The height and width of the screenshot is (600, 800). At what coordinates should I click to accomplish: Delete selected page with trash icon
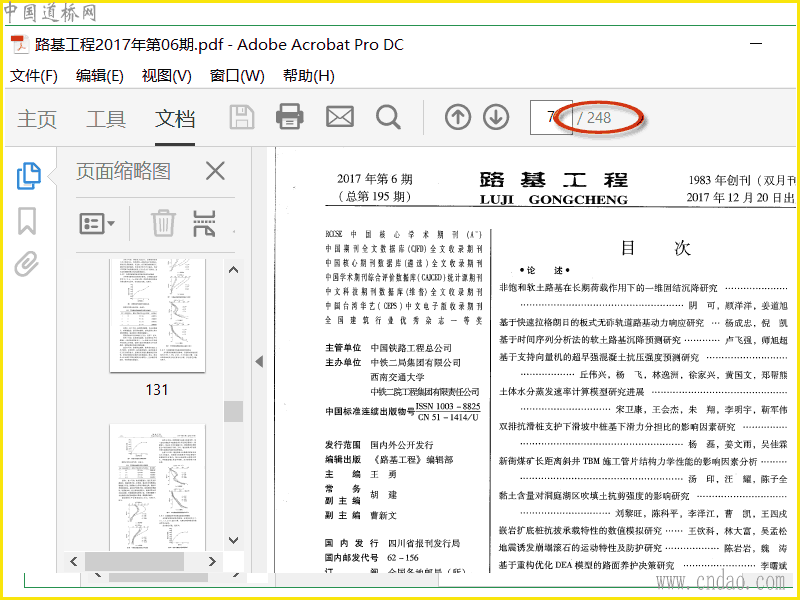click(163, 223)
